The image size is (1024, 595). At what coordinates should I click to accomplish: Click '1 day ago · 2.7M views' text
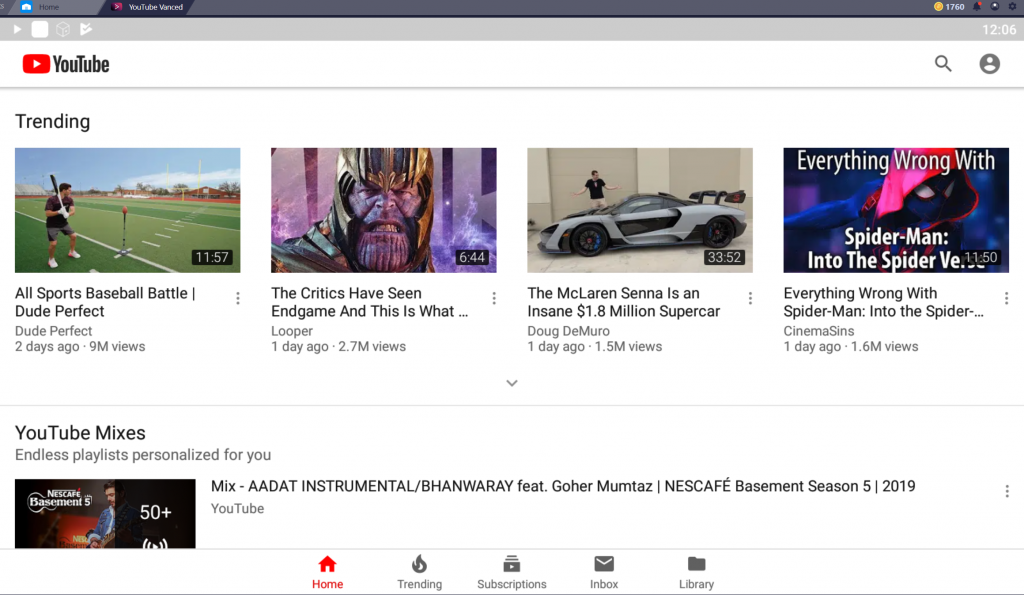point(338,347)
